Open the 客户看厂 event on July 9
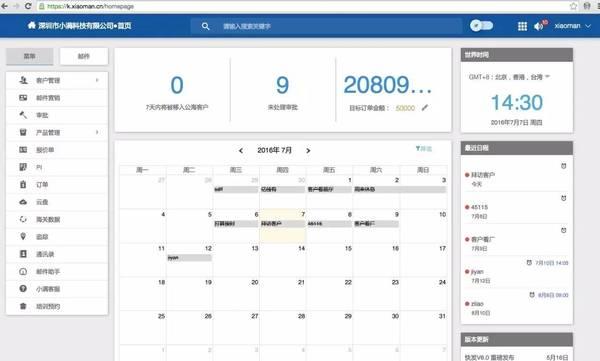Screen dimensions: 600x361 click(376, 224)
